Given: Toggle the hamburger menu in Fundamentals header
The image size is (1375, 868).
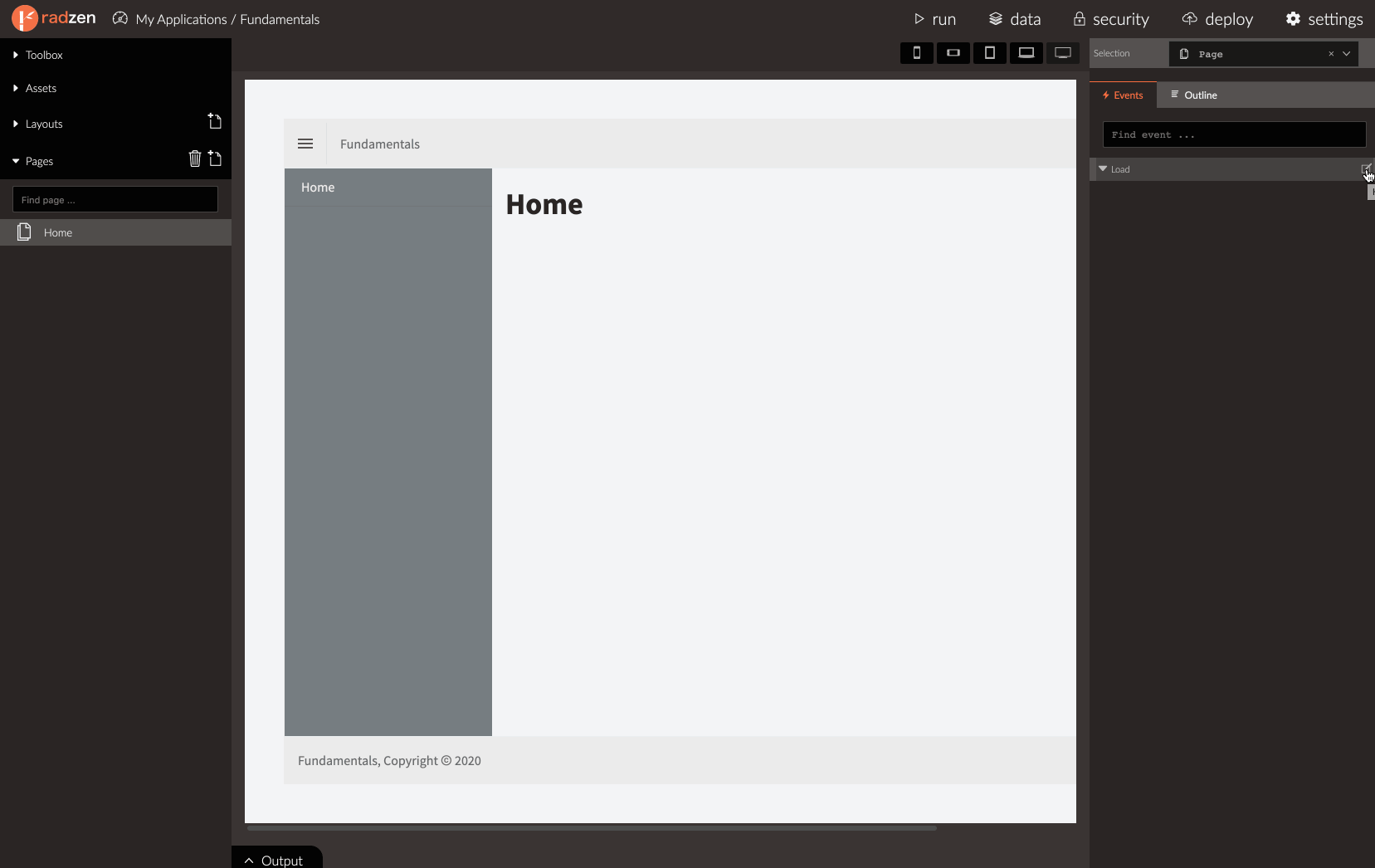Looking at the screenshot, I should click(x=305, y=144).
